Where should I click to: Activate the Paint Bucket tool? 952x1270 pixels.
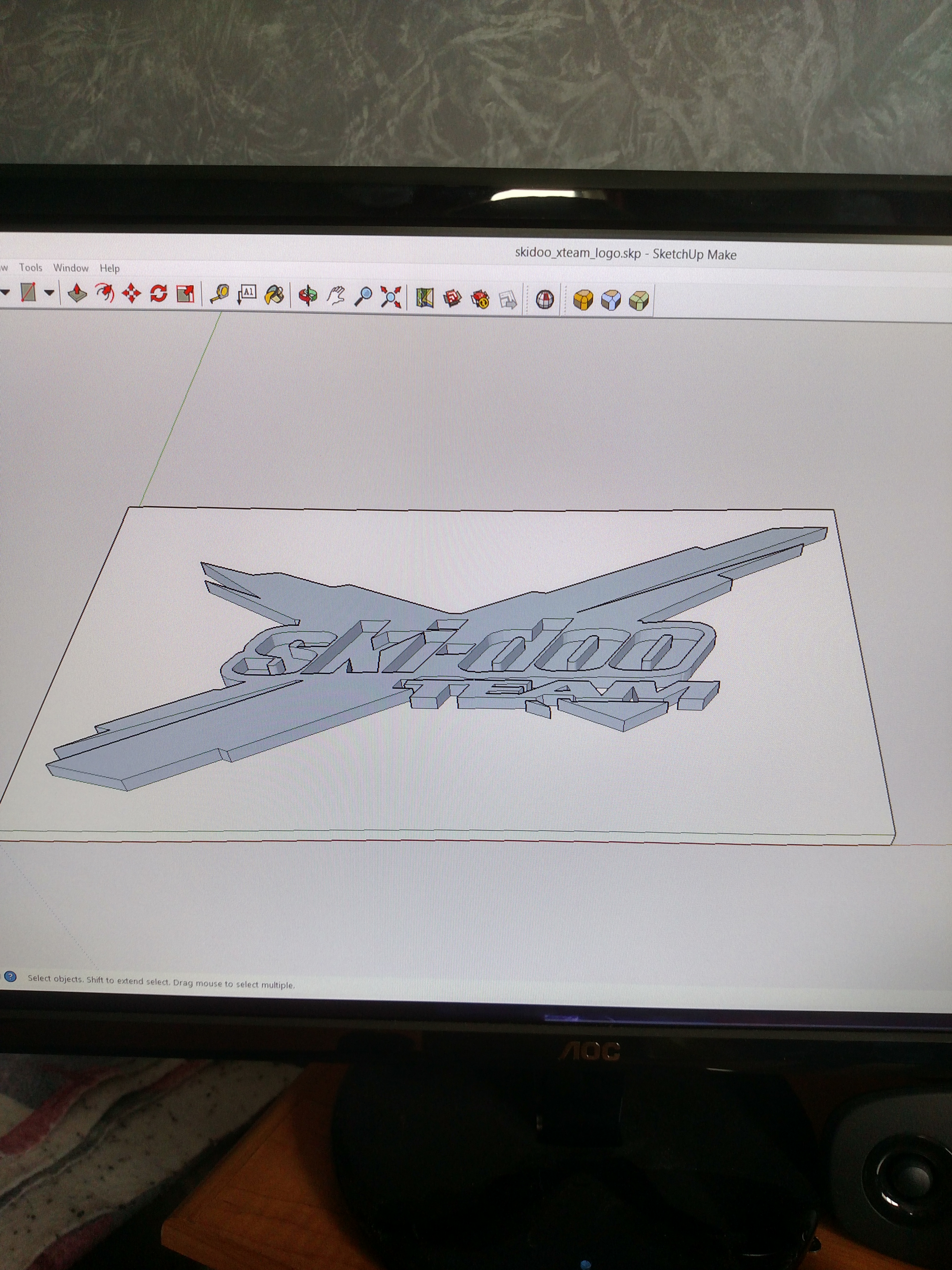point(274,295)
